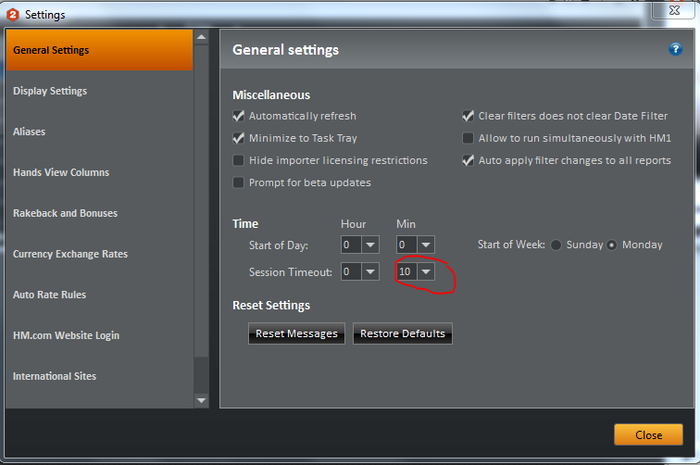Select Sunday as Start of Week

tap(556, 245)
